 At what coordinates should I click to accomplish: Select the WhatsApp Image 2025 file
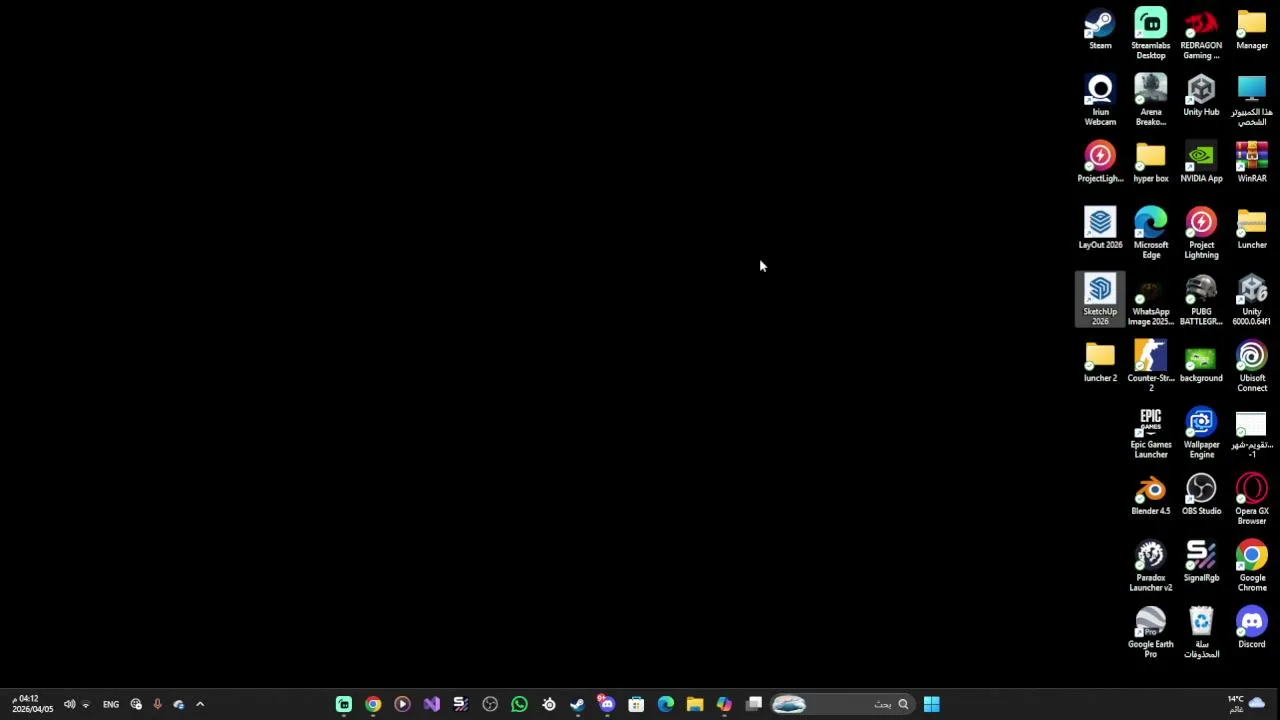click(x=1151, y=299)
